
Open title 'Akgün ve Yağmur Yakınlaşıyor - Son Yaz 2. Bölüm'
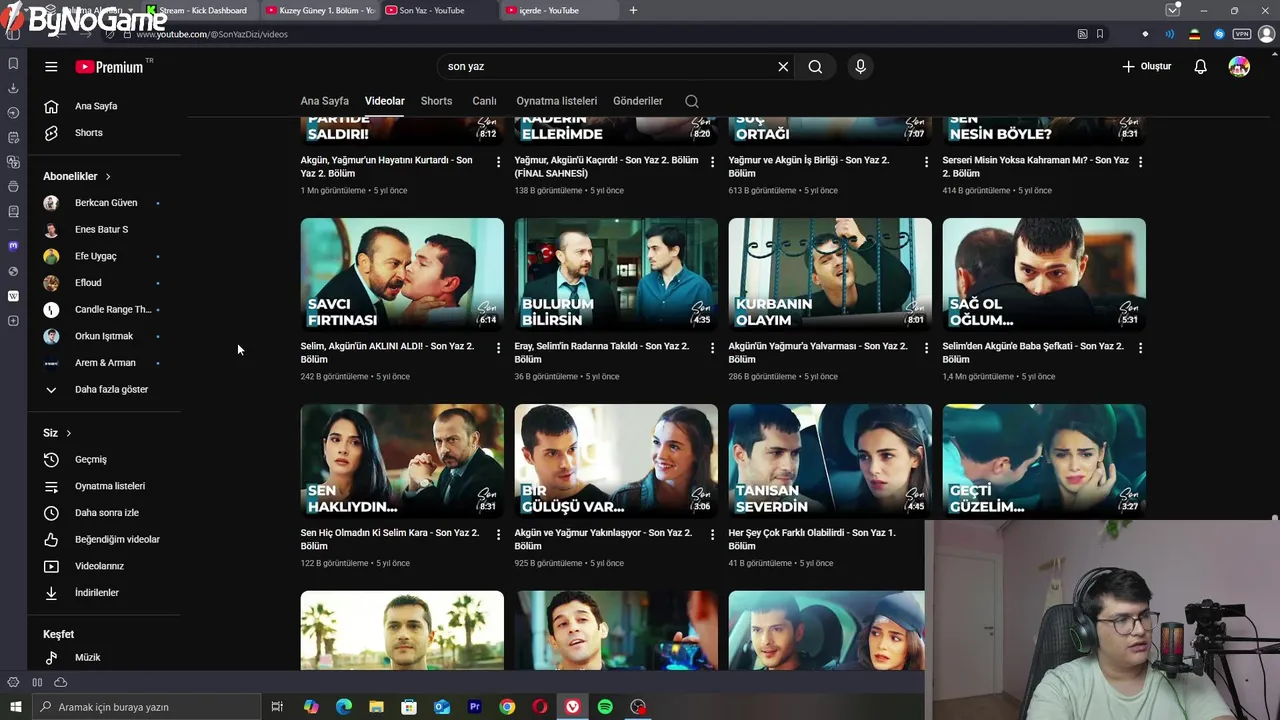(x=603, y=540)
